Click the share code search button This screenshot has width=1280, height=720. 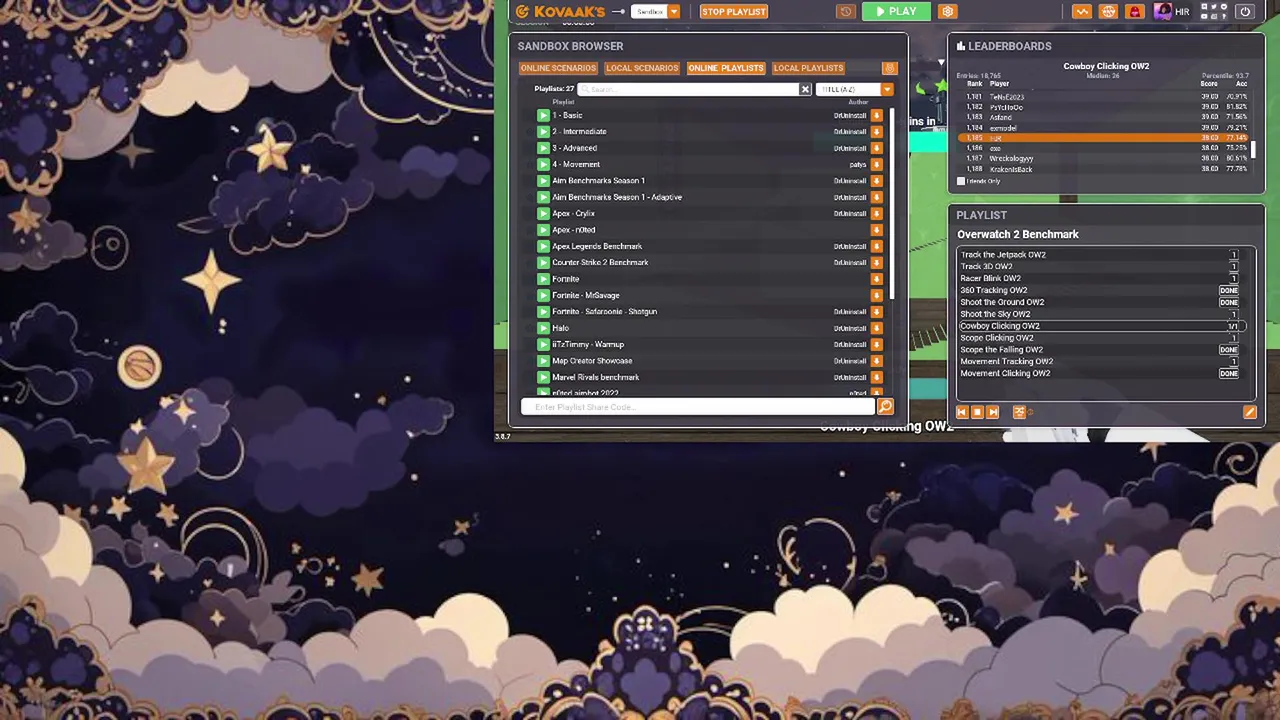(885, 406)
